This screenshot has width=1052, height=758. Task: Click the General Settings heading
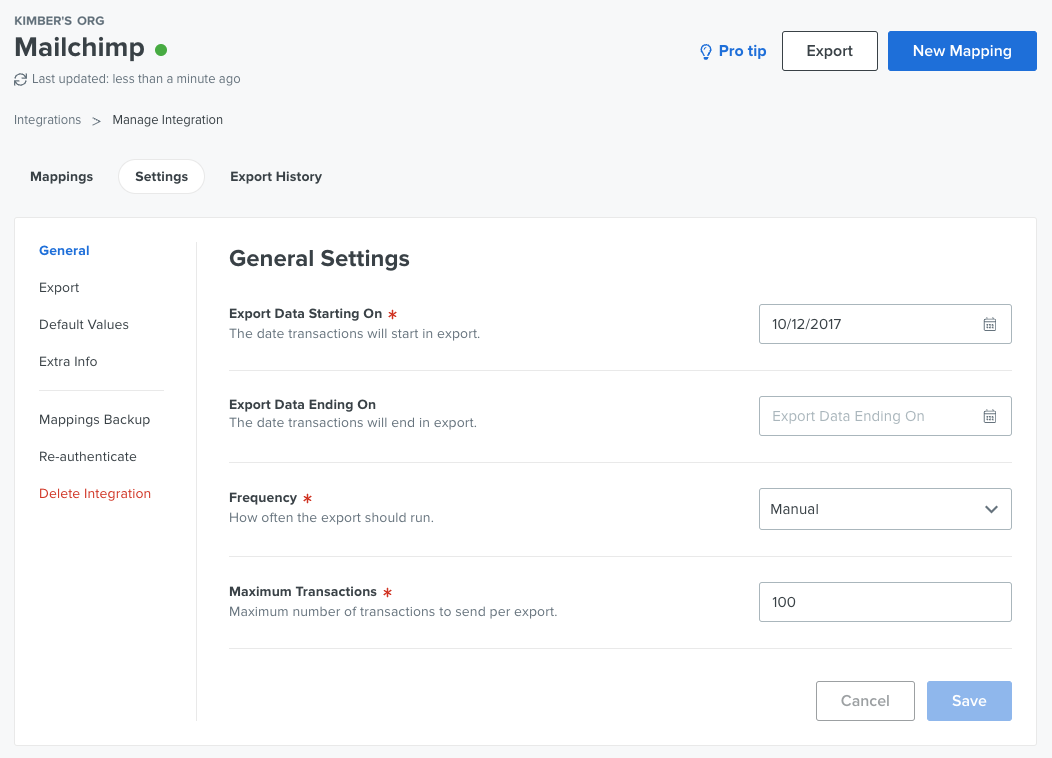click(x=319, y=258)
